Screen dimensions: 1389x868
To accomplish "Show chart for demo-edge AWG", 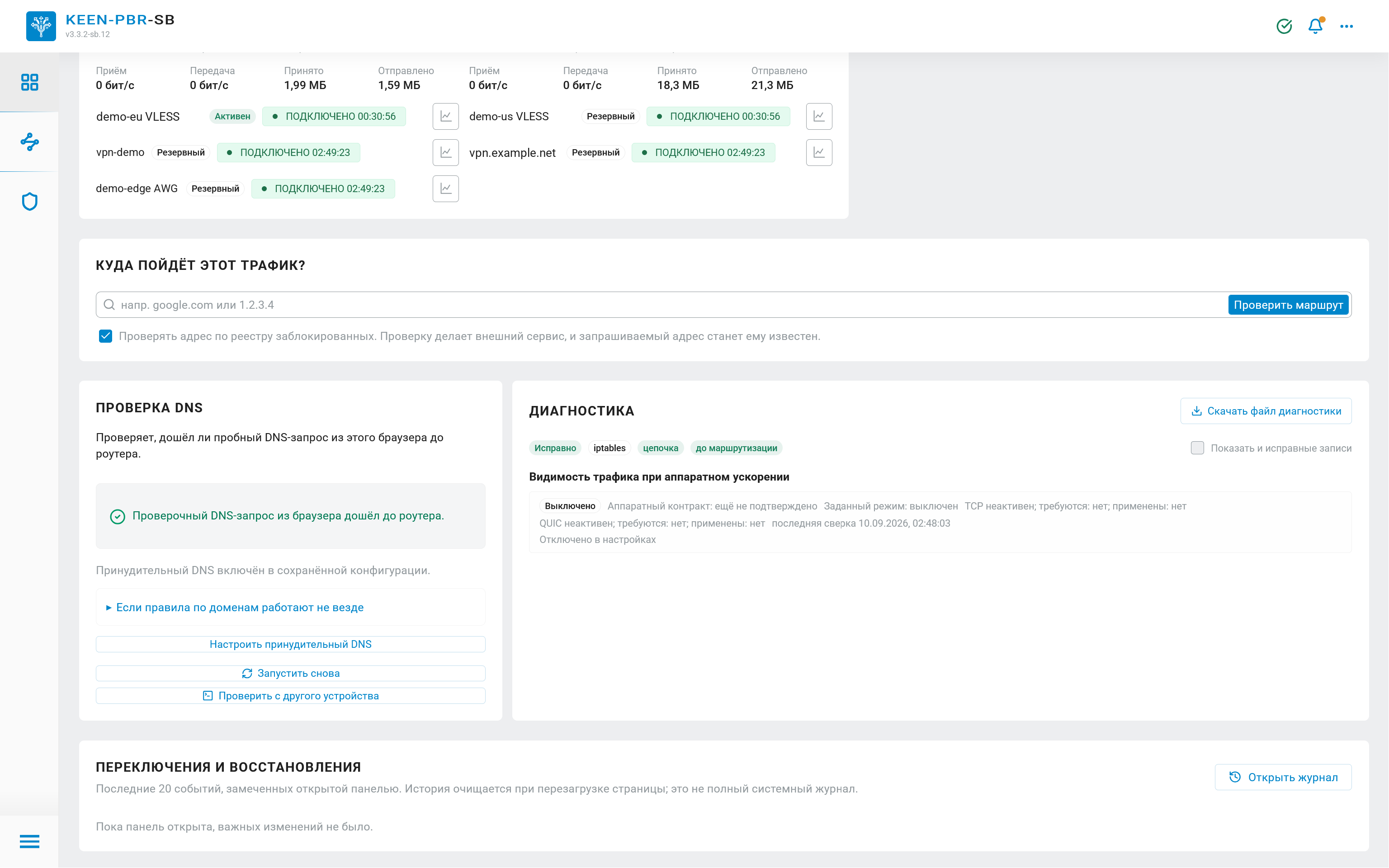I will point(446,189).
